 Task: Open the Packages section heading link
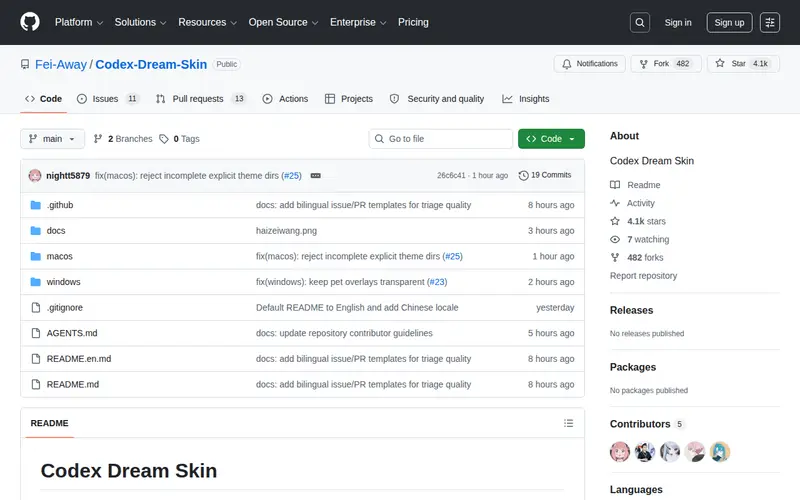(633, 367)
